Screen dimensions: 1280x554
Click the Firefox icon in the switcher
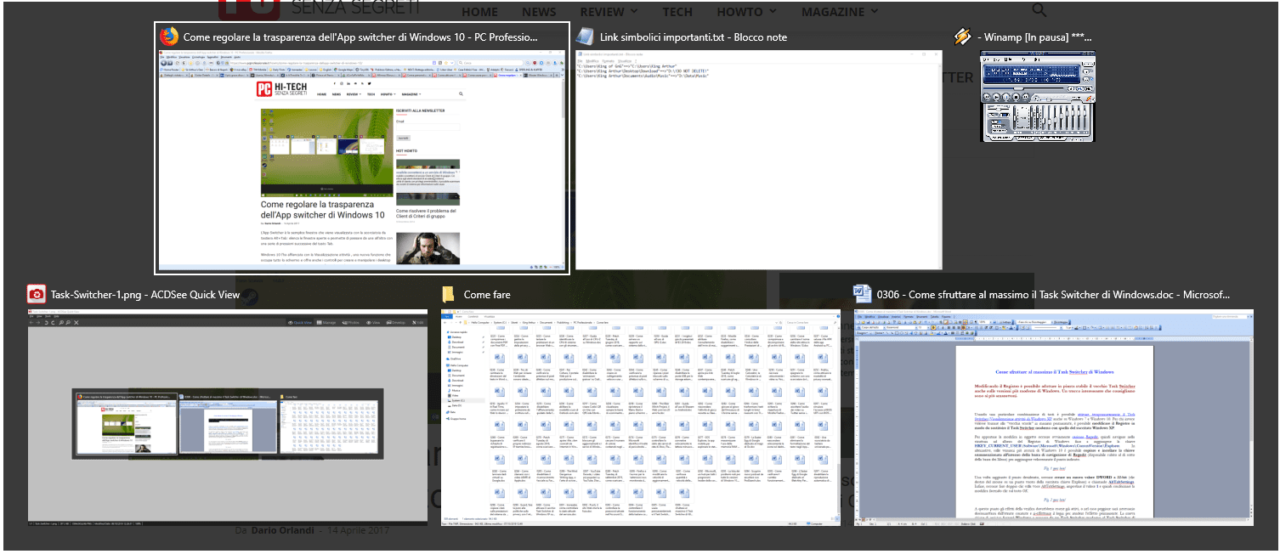[x=169, y=37]
